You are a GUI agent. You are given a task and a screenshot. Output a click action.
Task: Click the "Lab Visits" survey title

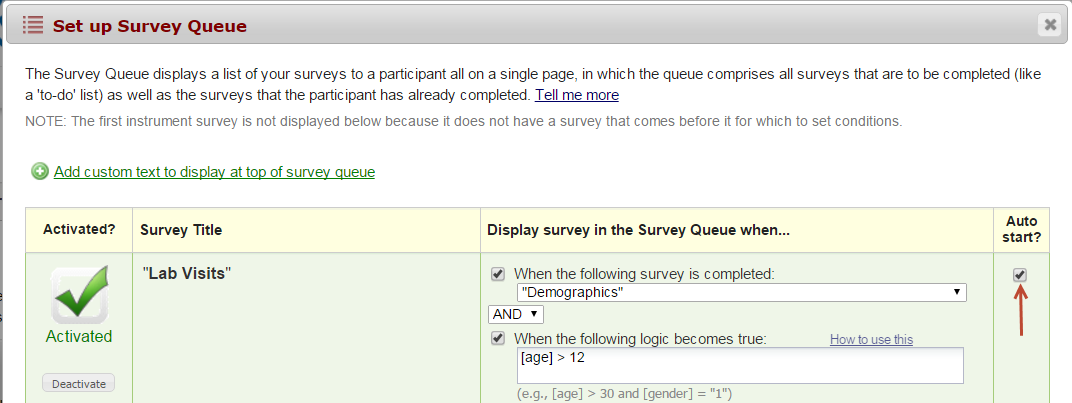coord(186,273)
